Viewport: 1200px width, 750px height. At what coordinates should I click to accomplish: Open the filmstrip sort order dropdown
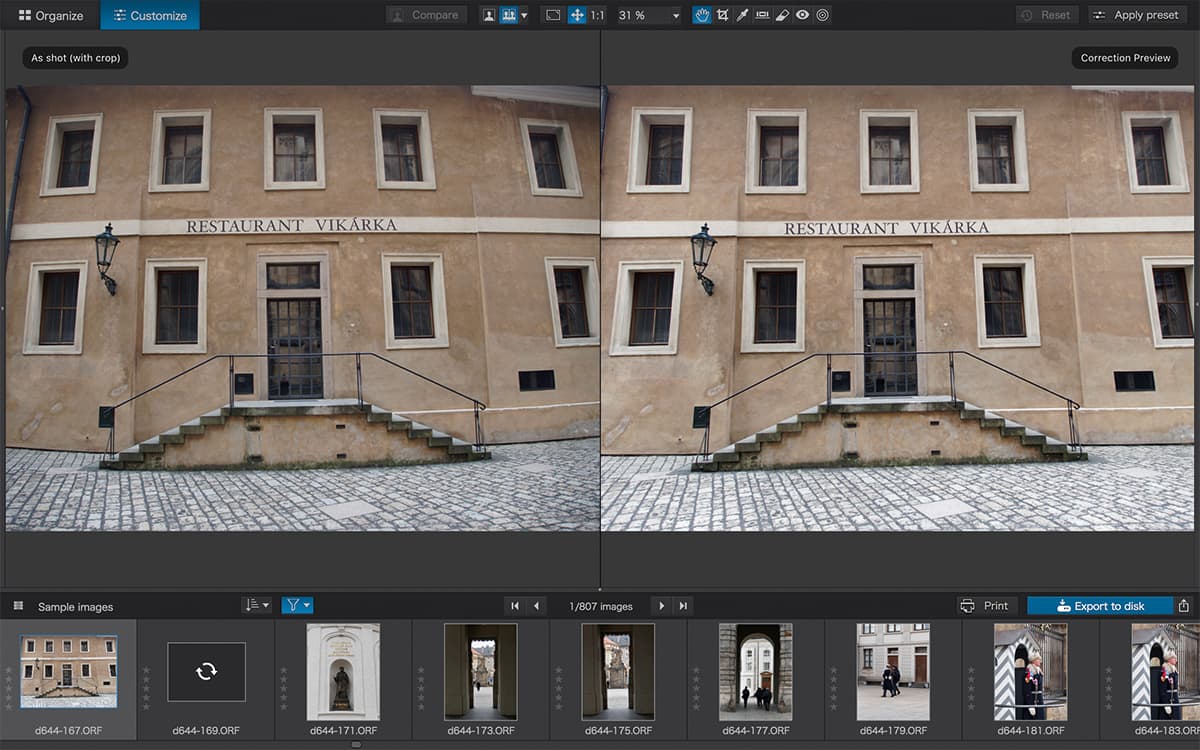256,605
